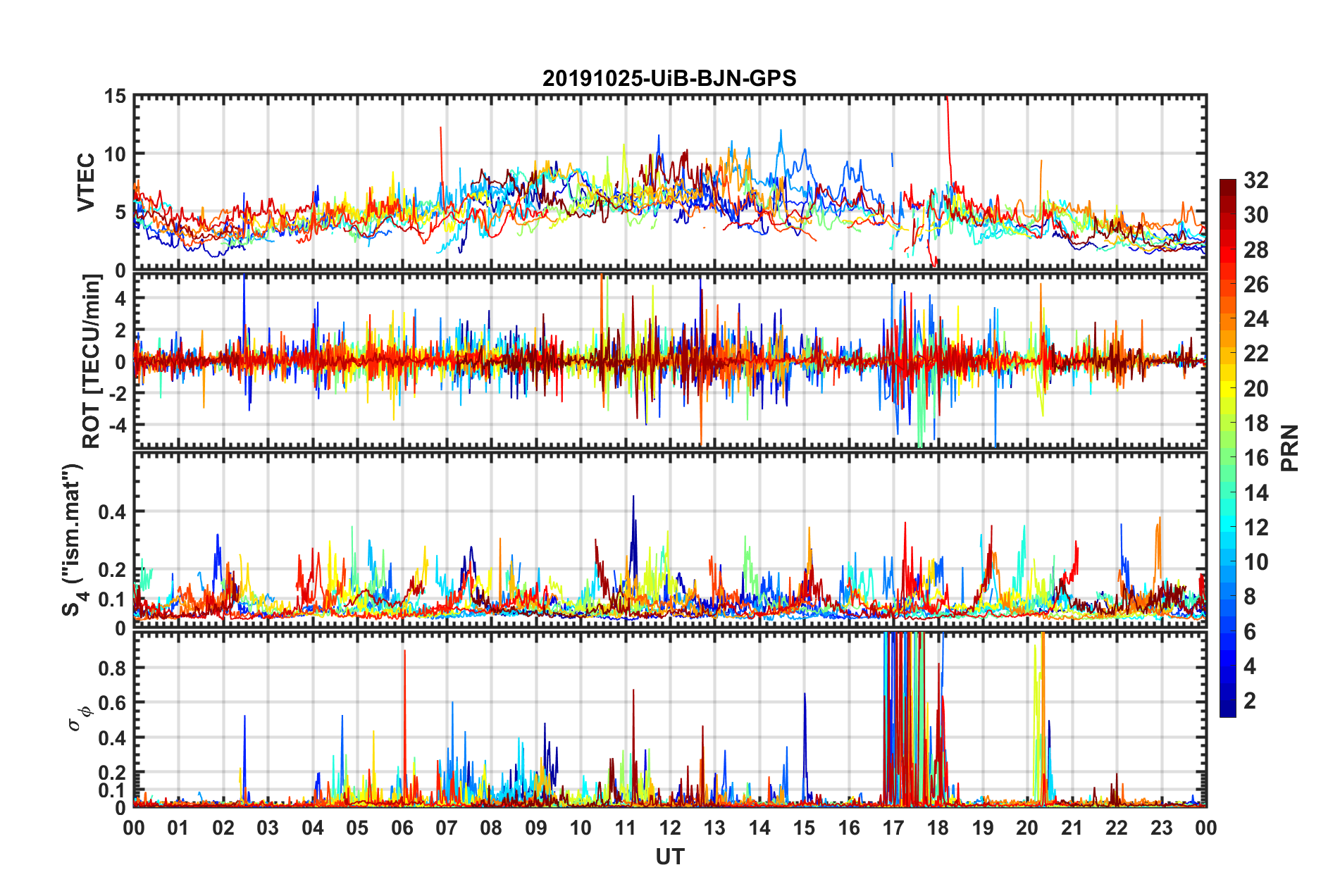Click VTEC axis tick 10
The height and width of the screenshot is (896, 1340).
click(x=115, y=154)
